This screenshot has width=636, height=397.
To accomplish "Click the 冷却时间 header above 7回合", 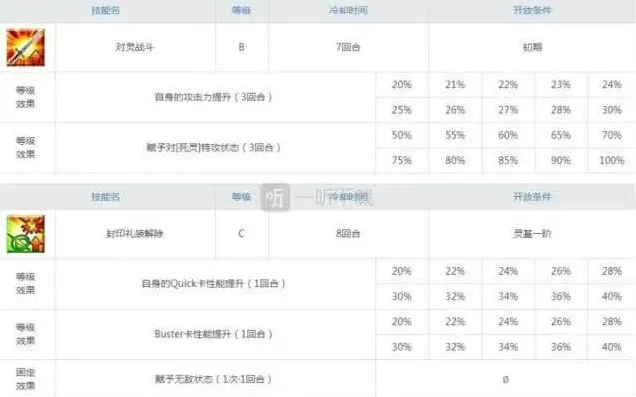I will [x=348, y=10].
